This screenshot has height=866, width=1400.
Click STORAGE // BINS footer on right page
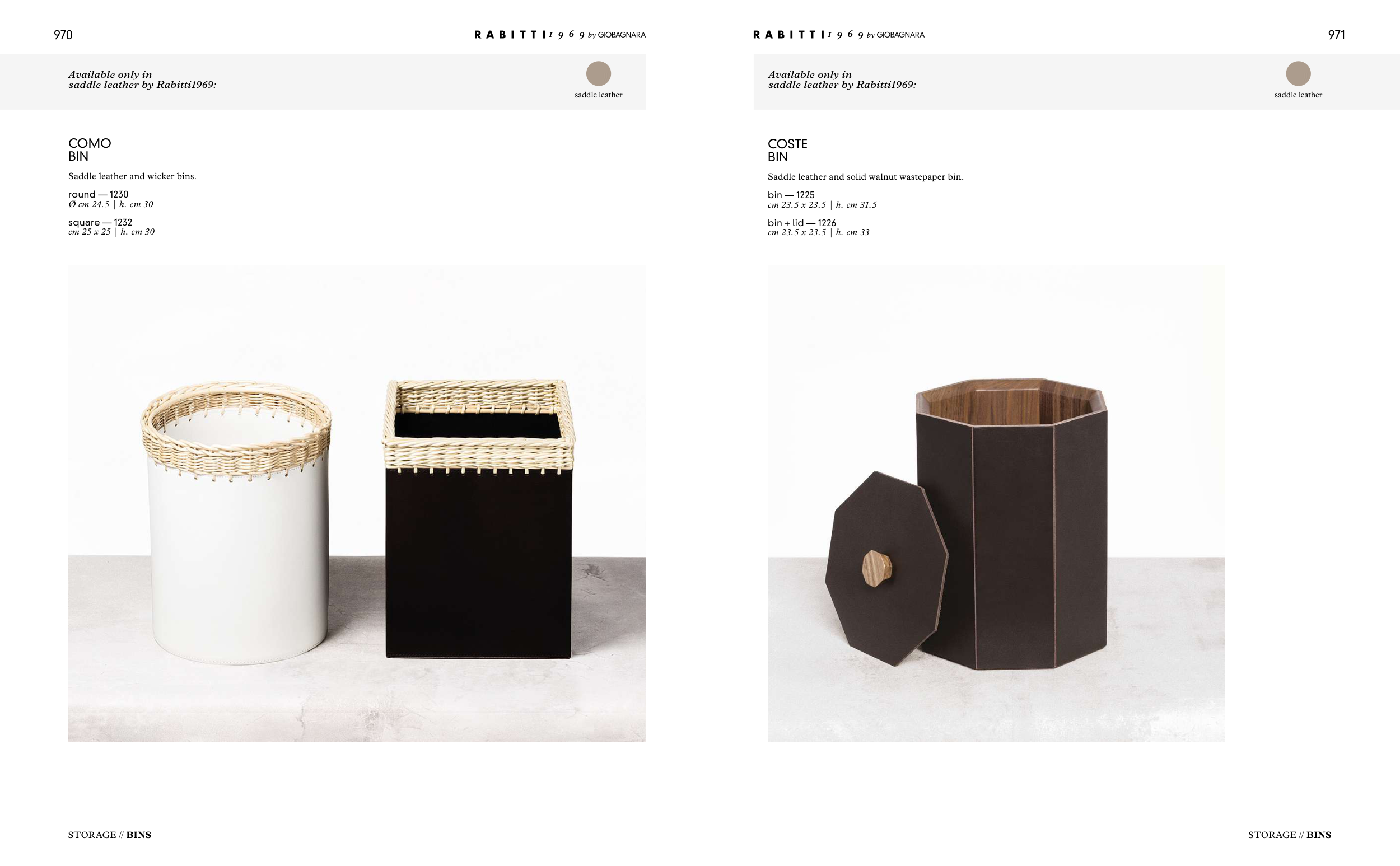1290,835
